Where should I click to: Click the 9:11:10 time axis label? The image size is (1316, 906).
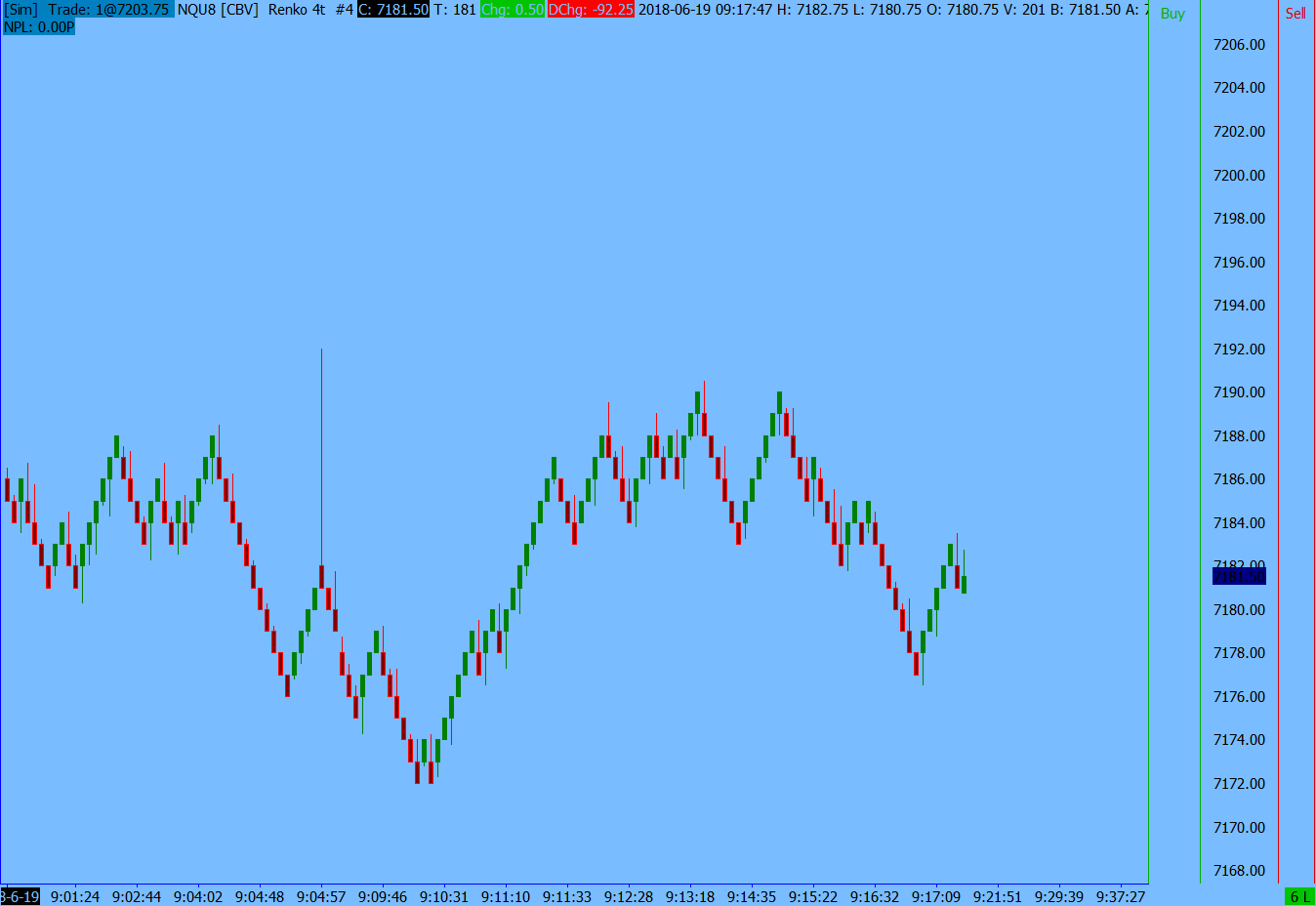[506, 896]
